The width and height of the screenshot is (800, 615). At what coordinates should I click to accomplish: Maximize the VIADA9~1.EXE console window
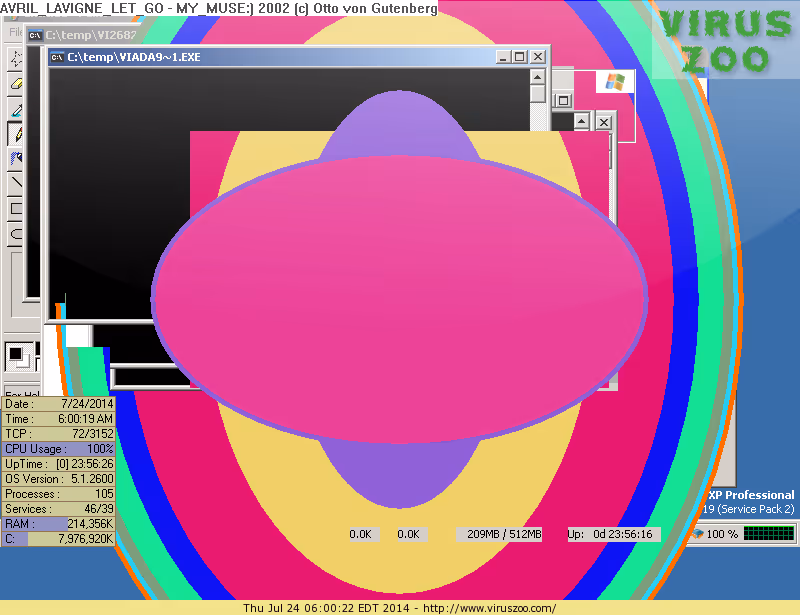520,57
